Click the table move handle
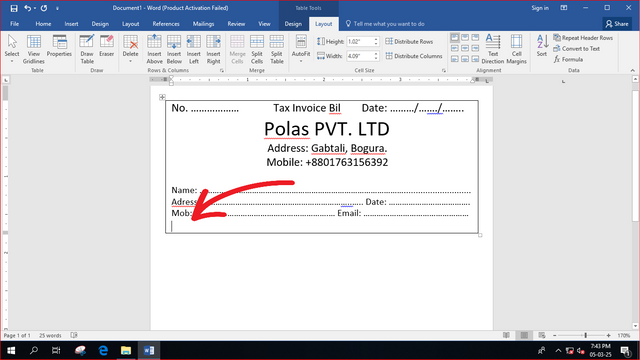Viewport: 640px width, 360px height. [162, 97]
